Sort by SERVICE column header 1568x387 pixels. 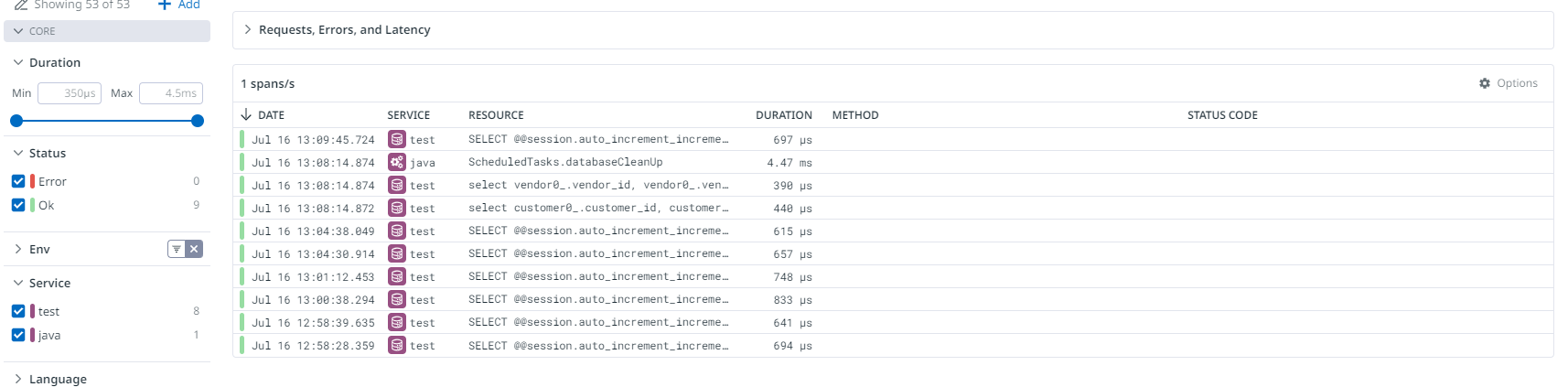[x=408, y=115]
